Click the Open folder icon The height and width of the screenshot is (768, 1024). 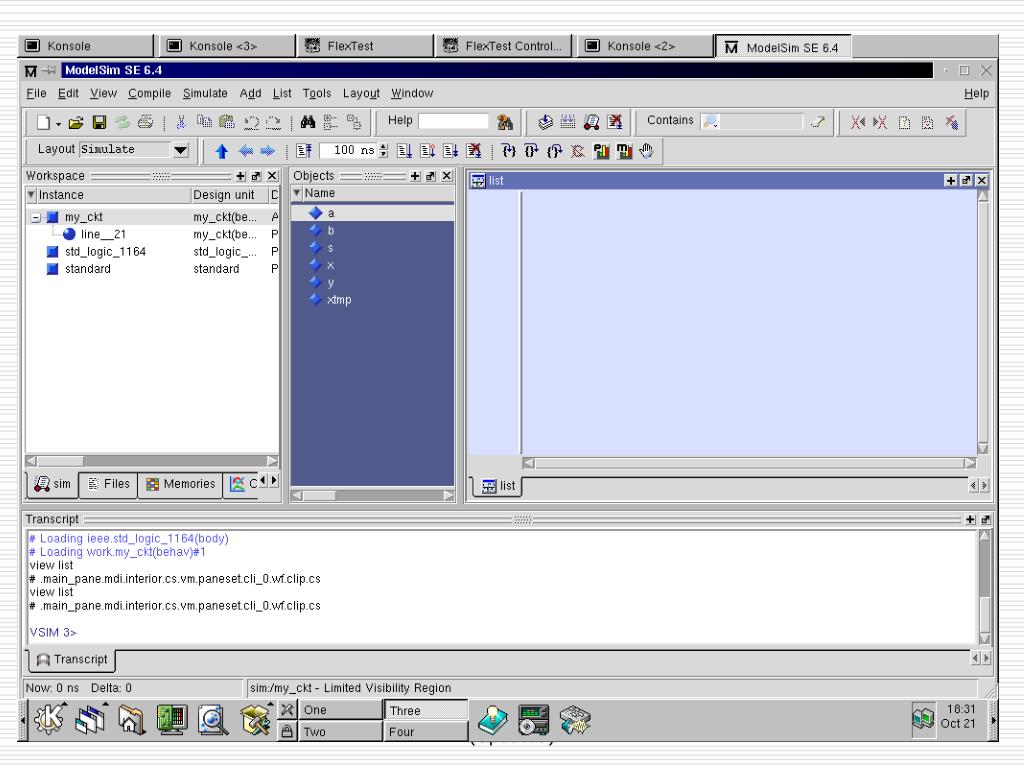(76, 122)
